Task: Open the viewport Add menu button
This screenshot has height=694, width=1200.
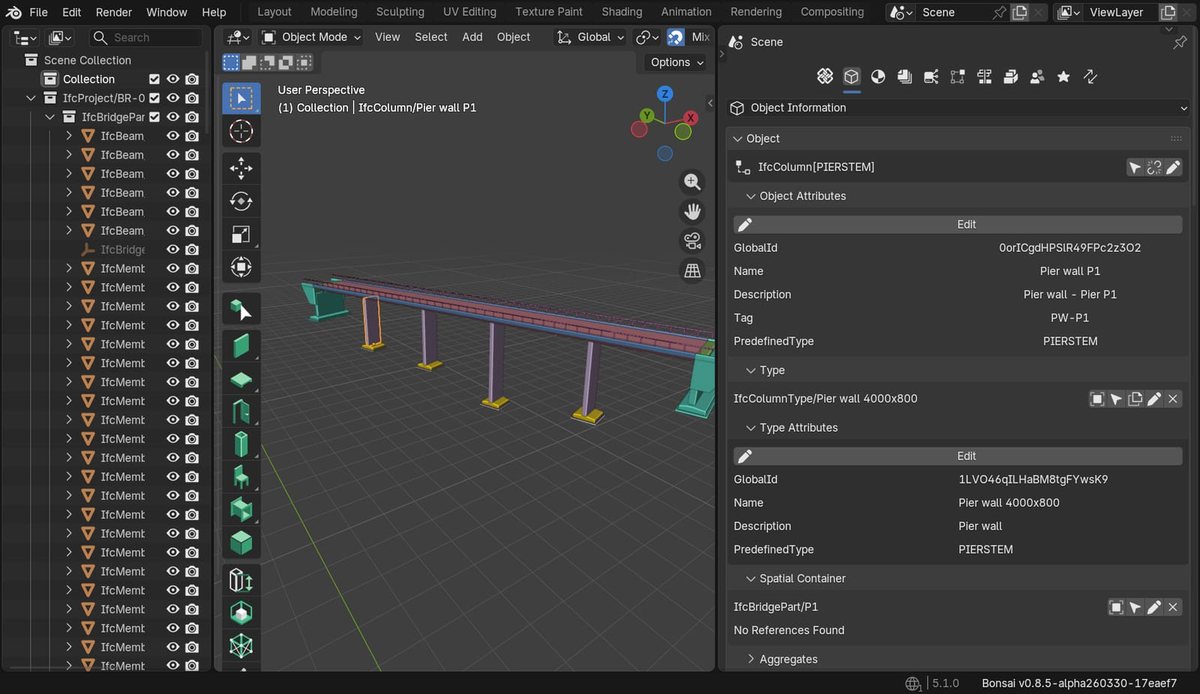Action: 472,37
